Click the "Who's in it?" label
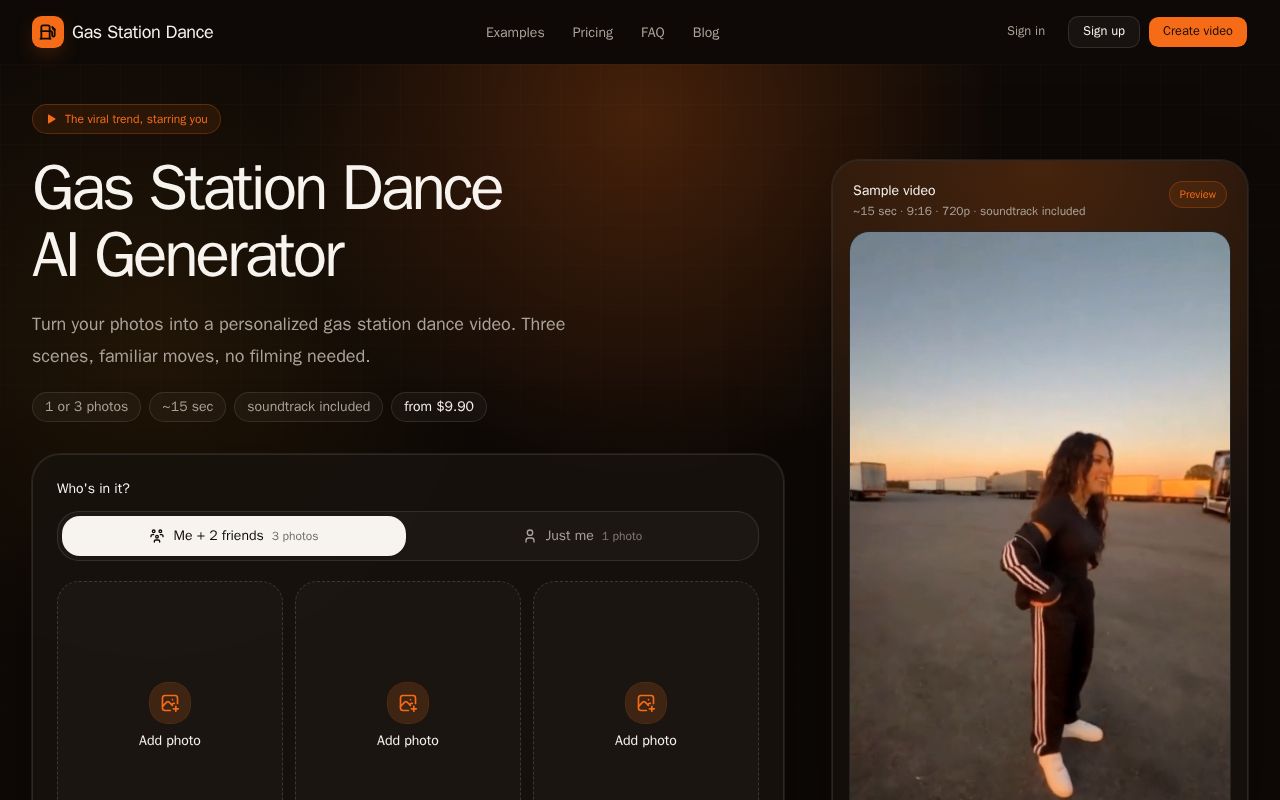Image resolution: width=1280 pixels, height=800 pixels. [x=93, y=489]
